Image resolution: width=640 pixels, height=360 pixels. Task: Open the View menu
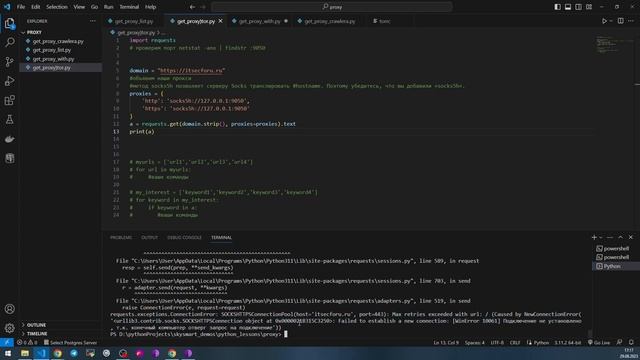(x=79, y=7)
